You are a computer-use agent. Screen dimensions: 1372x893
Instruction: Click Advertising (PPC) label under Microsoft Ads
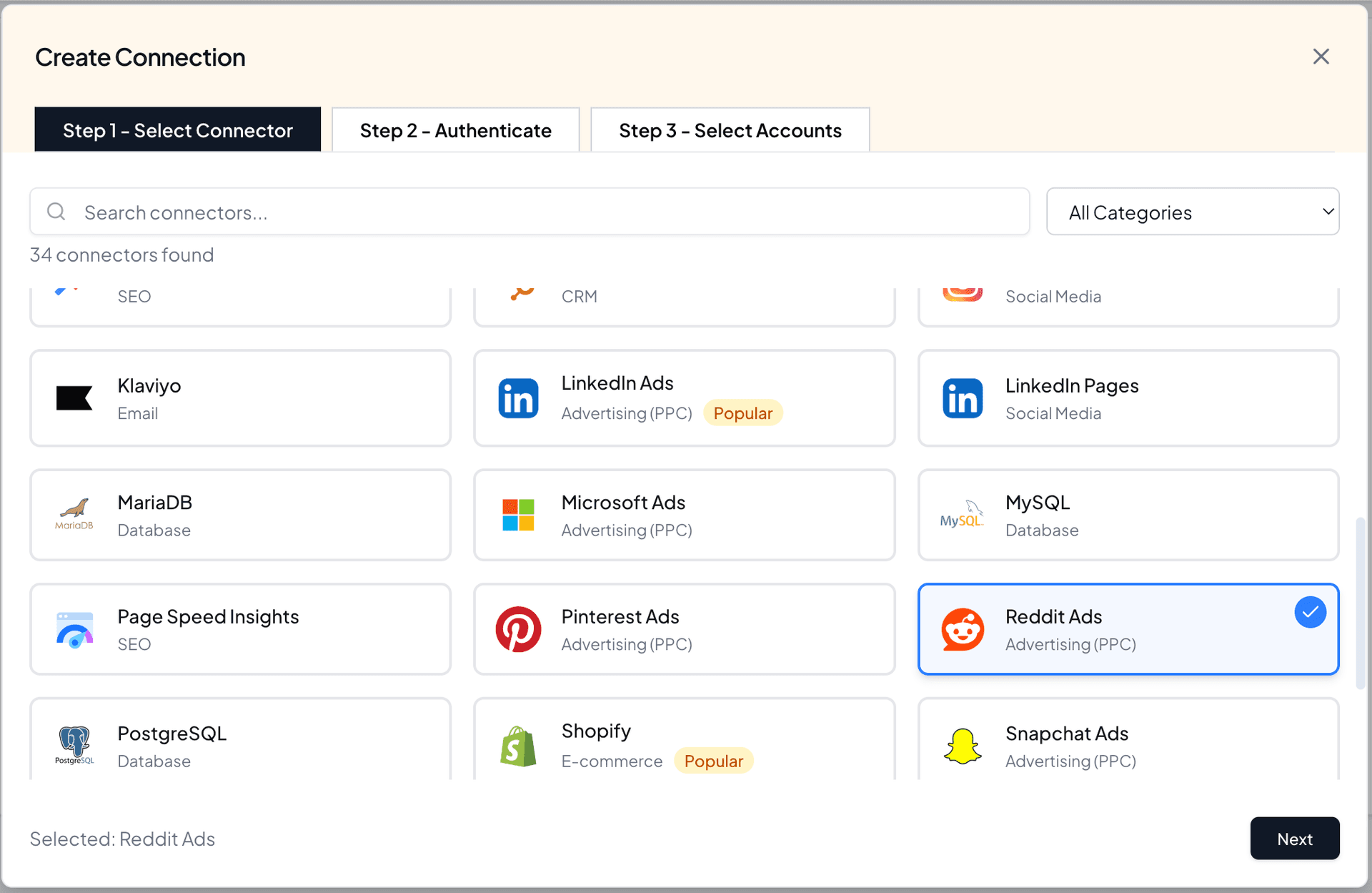tap(627, 530)
